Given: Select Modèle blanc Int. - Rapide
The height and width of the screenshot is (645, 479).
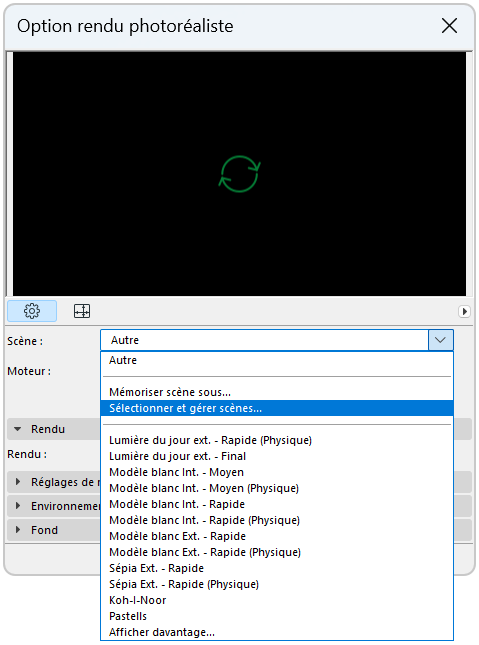Looking at the screenshot, I should 277,504.
